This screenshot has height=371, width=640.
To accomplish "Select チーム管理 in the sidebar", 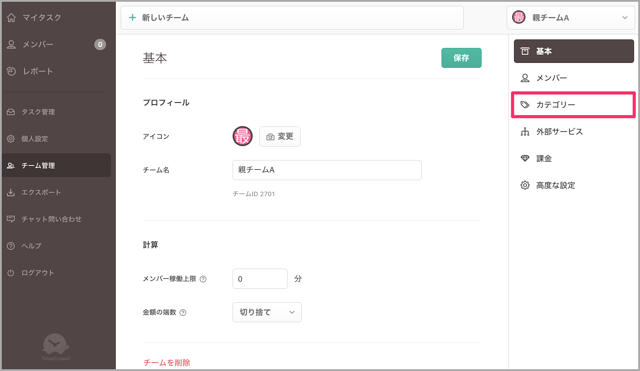I will pos(56,165).
